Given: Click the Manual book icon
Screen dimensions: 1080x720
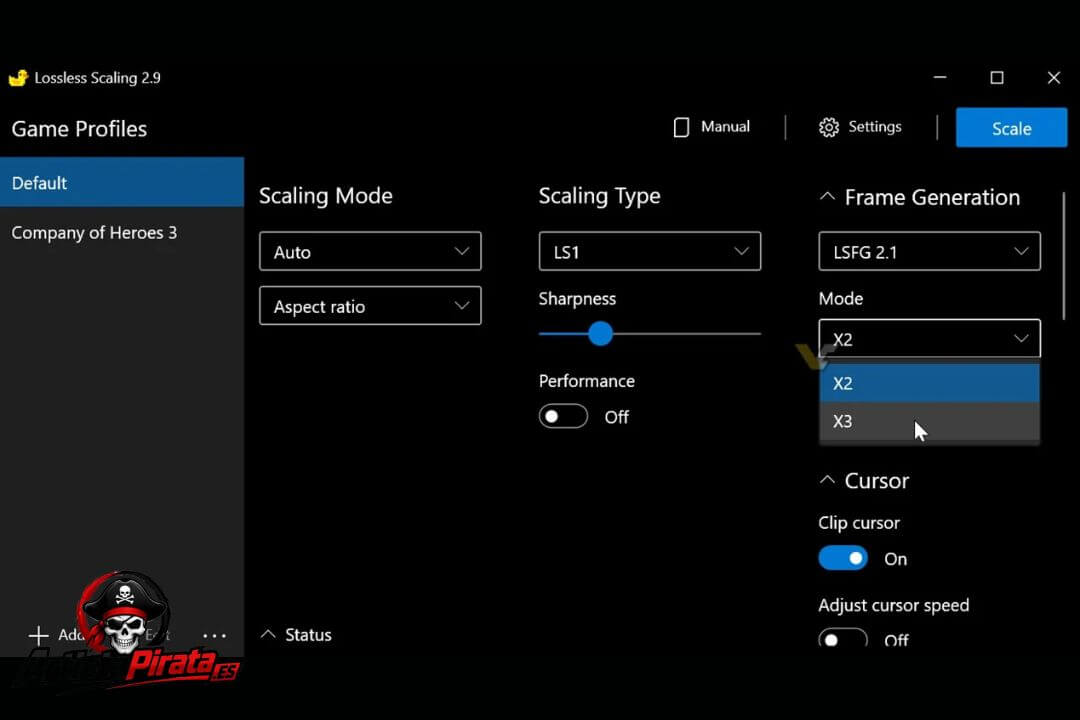Looking at the screenshot, I should click(x=681, y=127).
